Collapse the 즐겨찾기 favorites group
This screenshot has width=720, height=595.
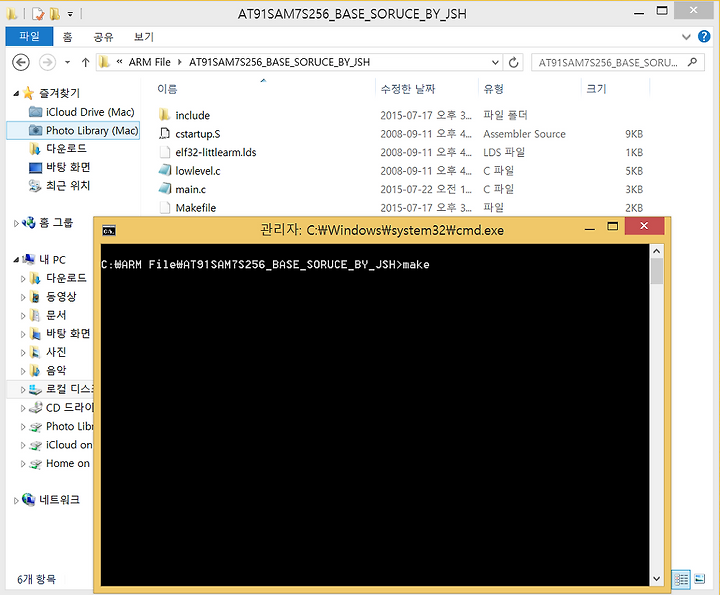click(x=16, y=94)
